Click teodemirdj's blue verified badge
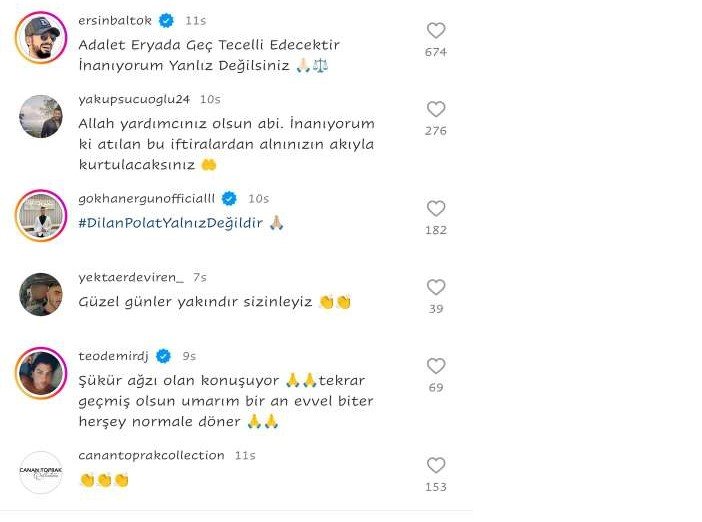Viewport: 702px width, 522px height. click(163, 356)
